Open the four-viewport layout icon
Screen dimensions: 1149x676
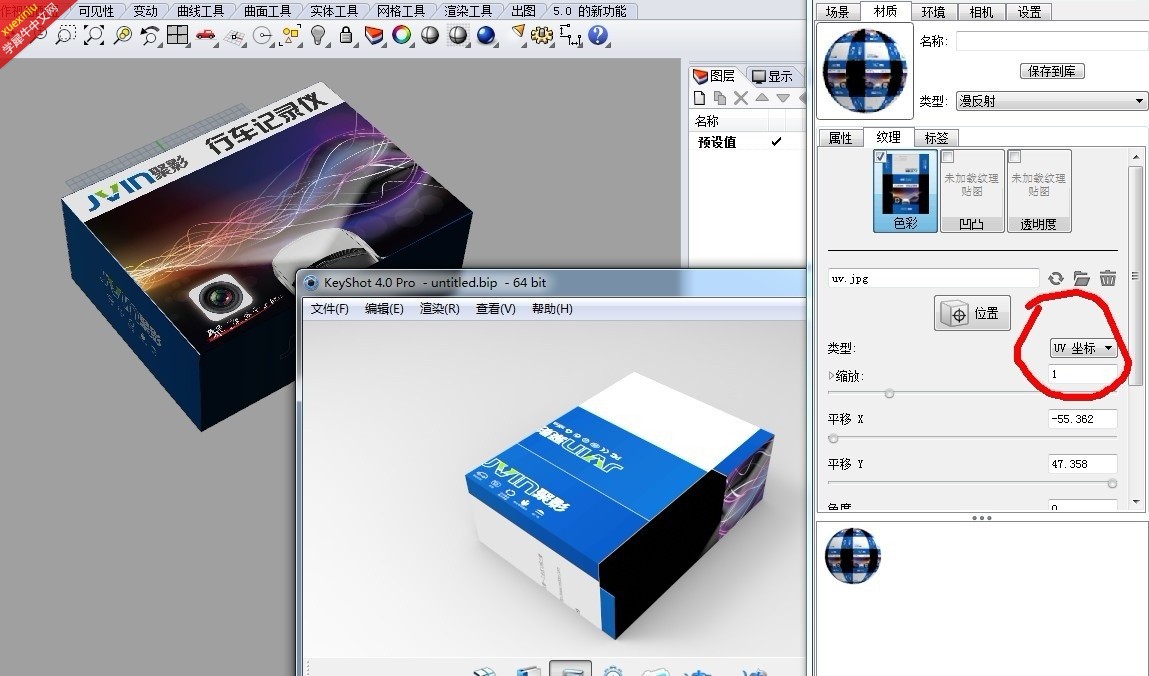(x=177, y=34)
